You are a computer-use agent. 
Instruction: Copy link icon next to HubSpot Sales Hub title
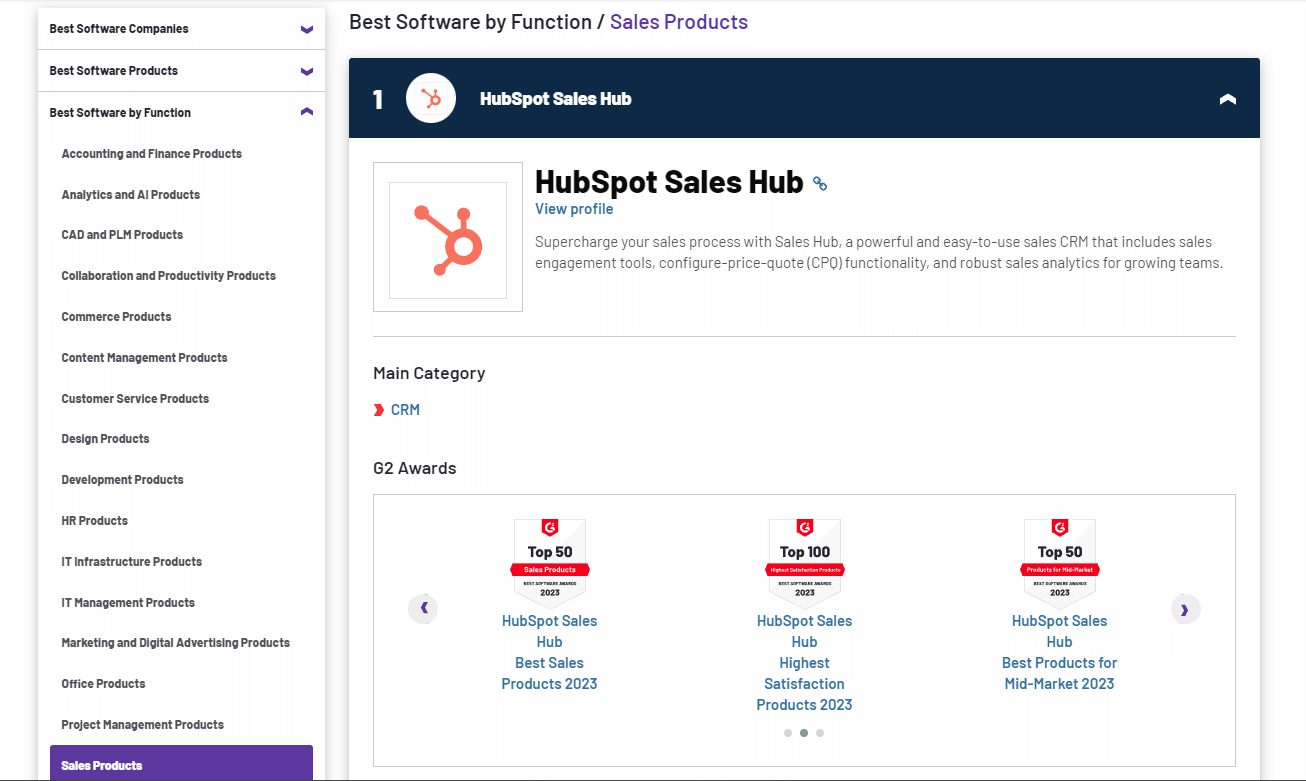click(820, 183)
